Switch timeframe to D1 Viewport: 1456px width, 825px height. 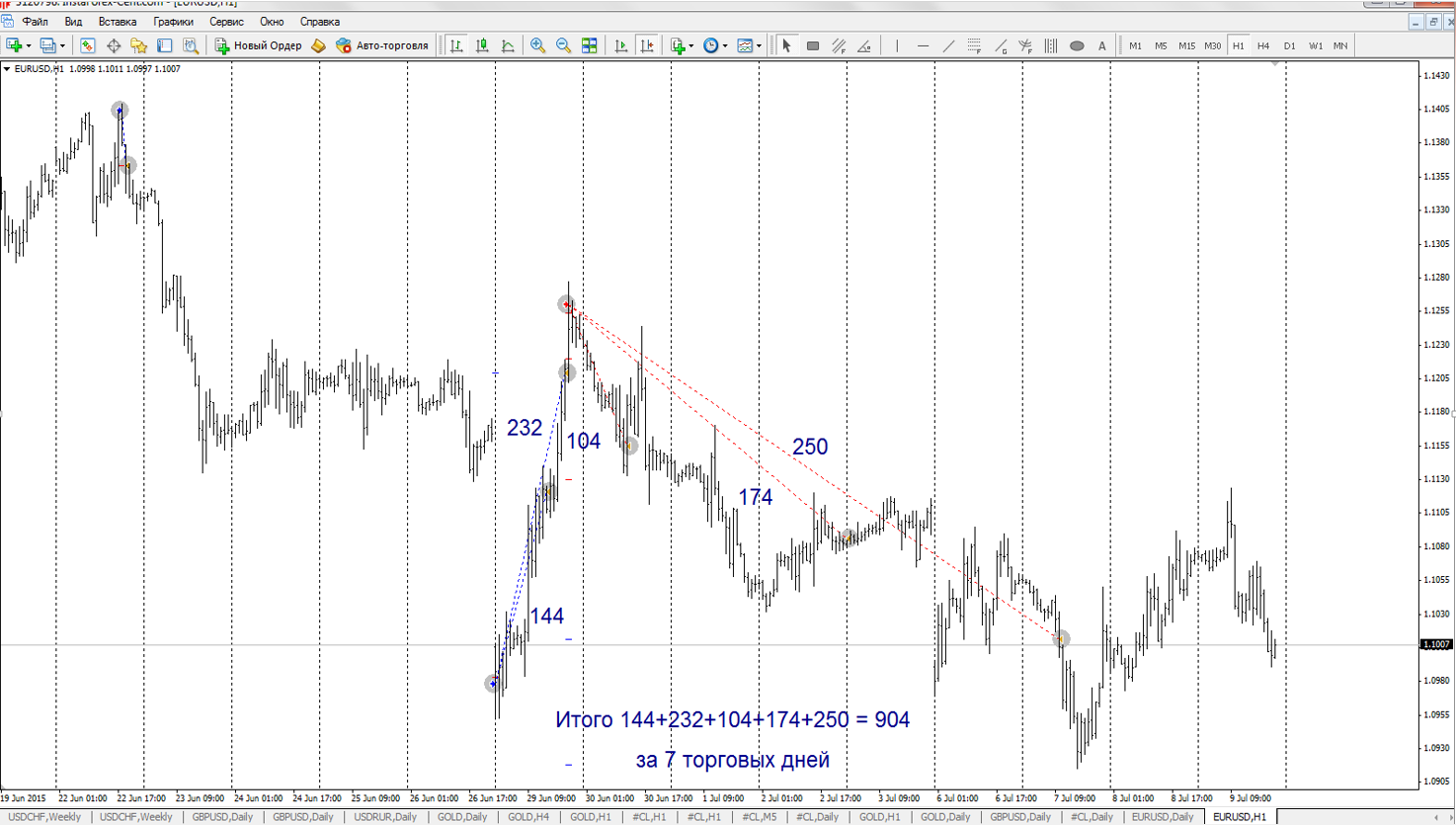(x=1289, y=45)
